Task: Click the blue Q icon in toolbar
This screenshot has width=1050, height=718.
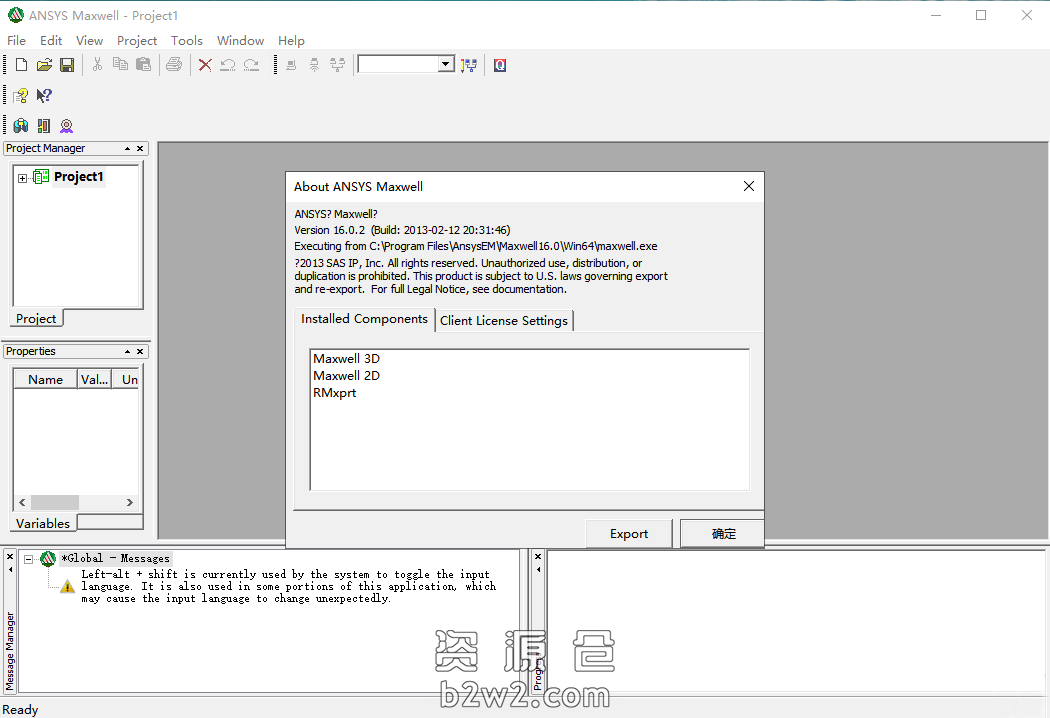Action: pyautogui.click(x=500, y=65)
